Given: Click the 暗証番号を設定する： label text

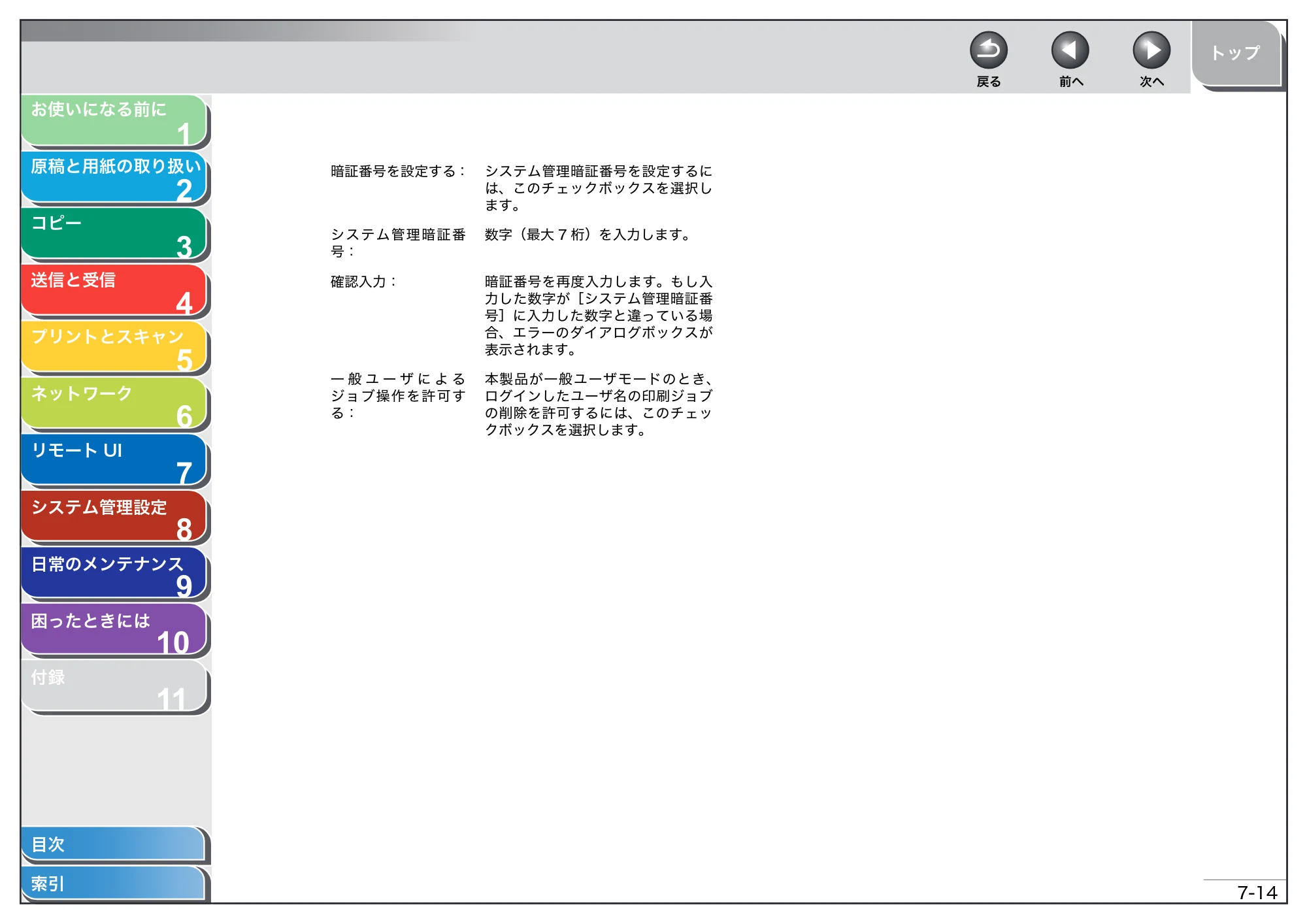Looking at the screenshot, I should click(x=398, y=171).
